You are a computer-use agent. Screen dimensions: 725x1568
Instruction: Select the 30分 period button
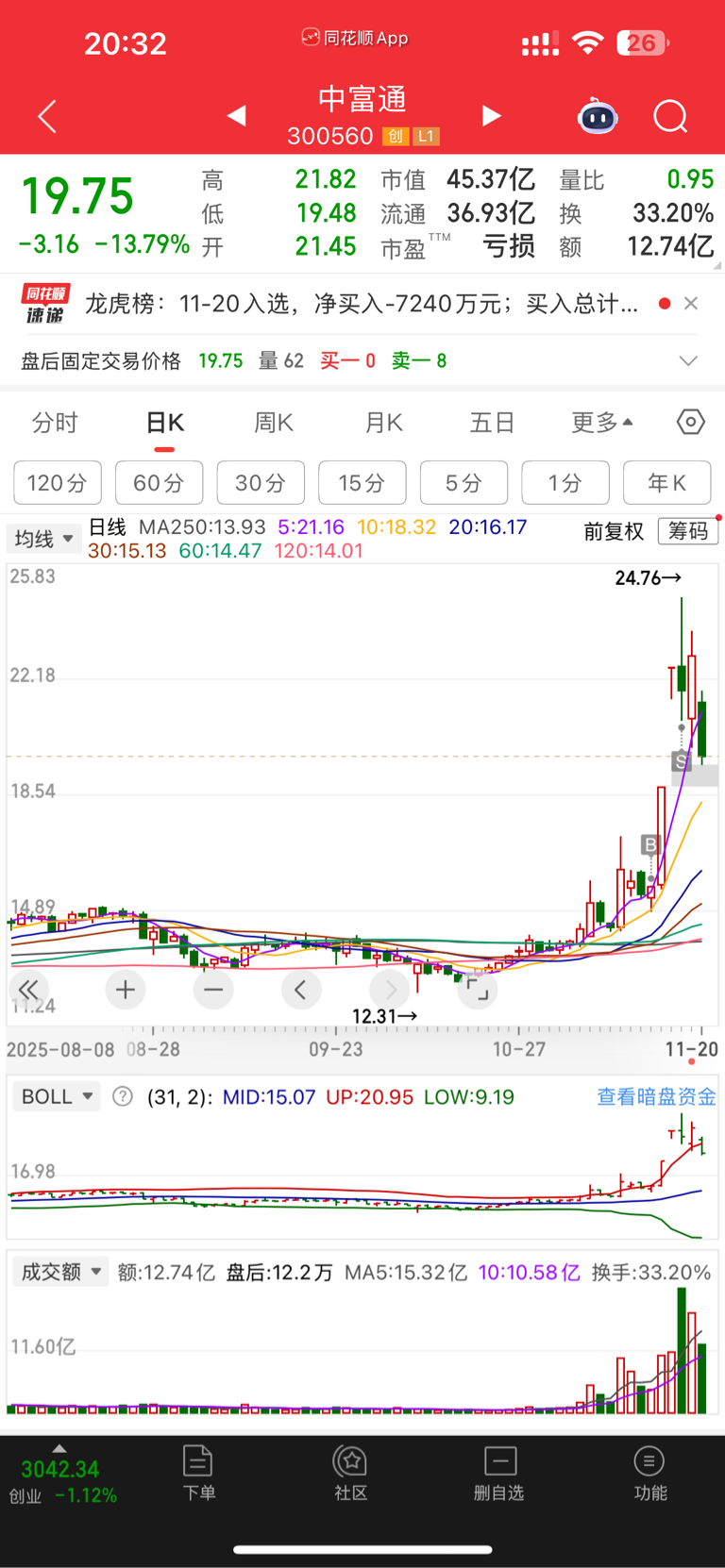(x=261, y=483)
